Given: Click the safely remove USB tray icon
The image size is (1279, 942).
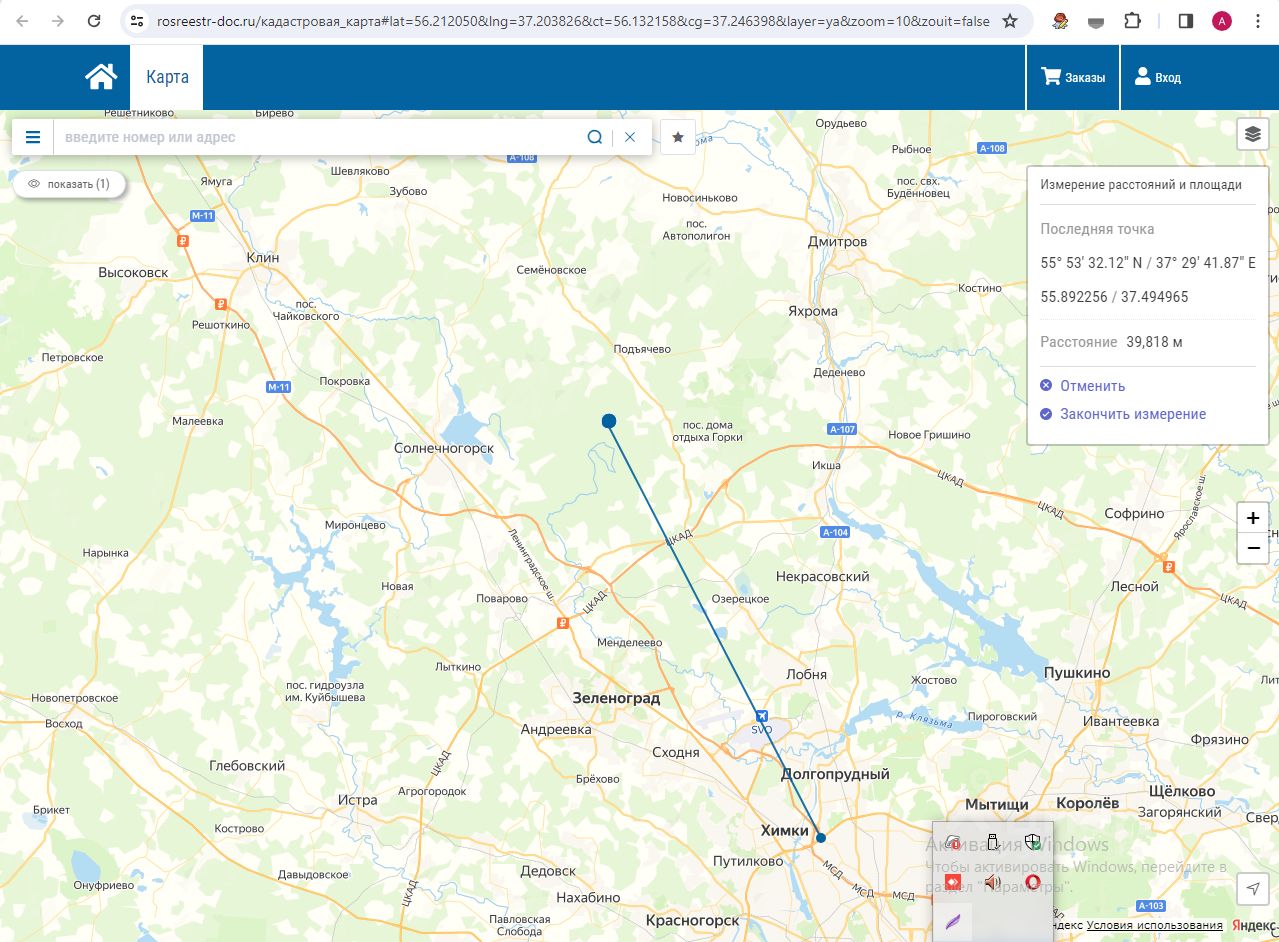Looking at the screenshot, I should click(x=993, y=842).
